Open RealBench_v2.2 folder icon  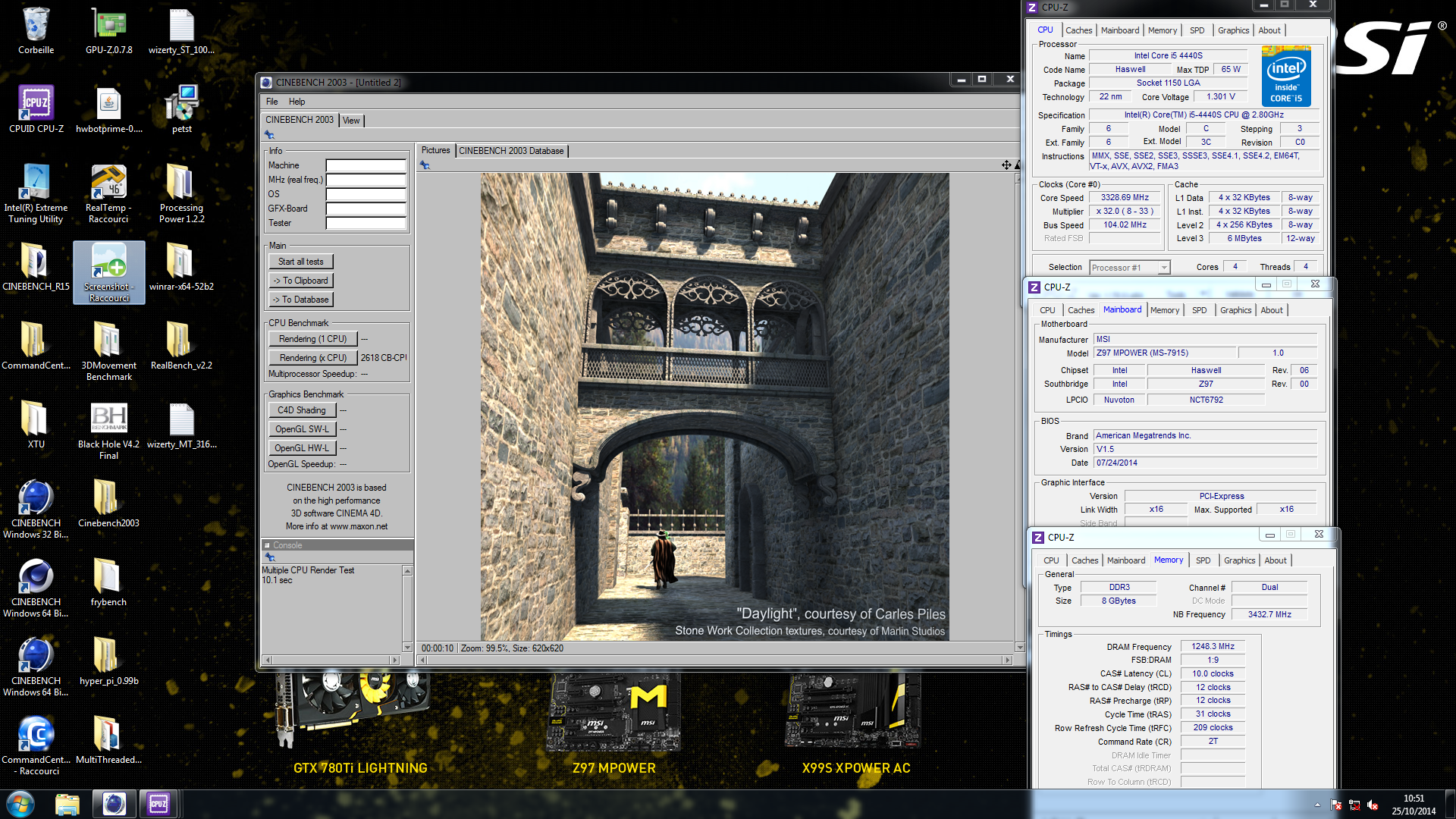click(x=181, y=346)
